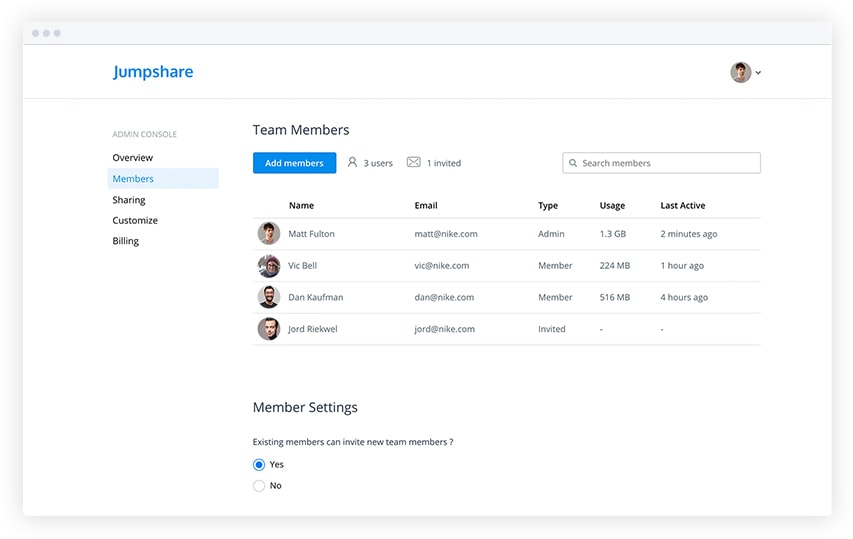Screen dimensions: 853x539
Task: Expand the account dropdown chevron
Action: click(758, 73)
